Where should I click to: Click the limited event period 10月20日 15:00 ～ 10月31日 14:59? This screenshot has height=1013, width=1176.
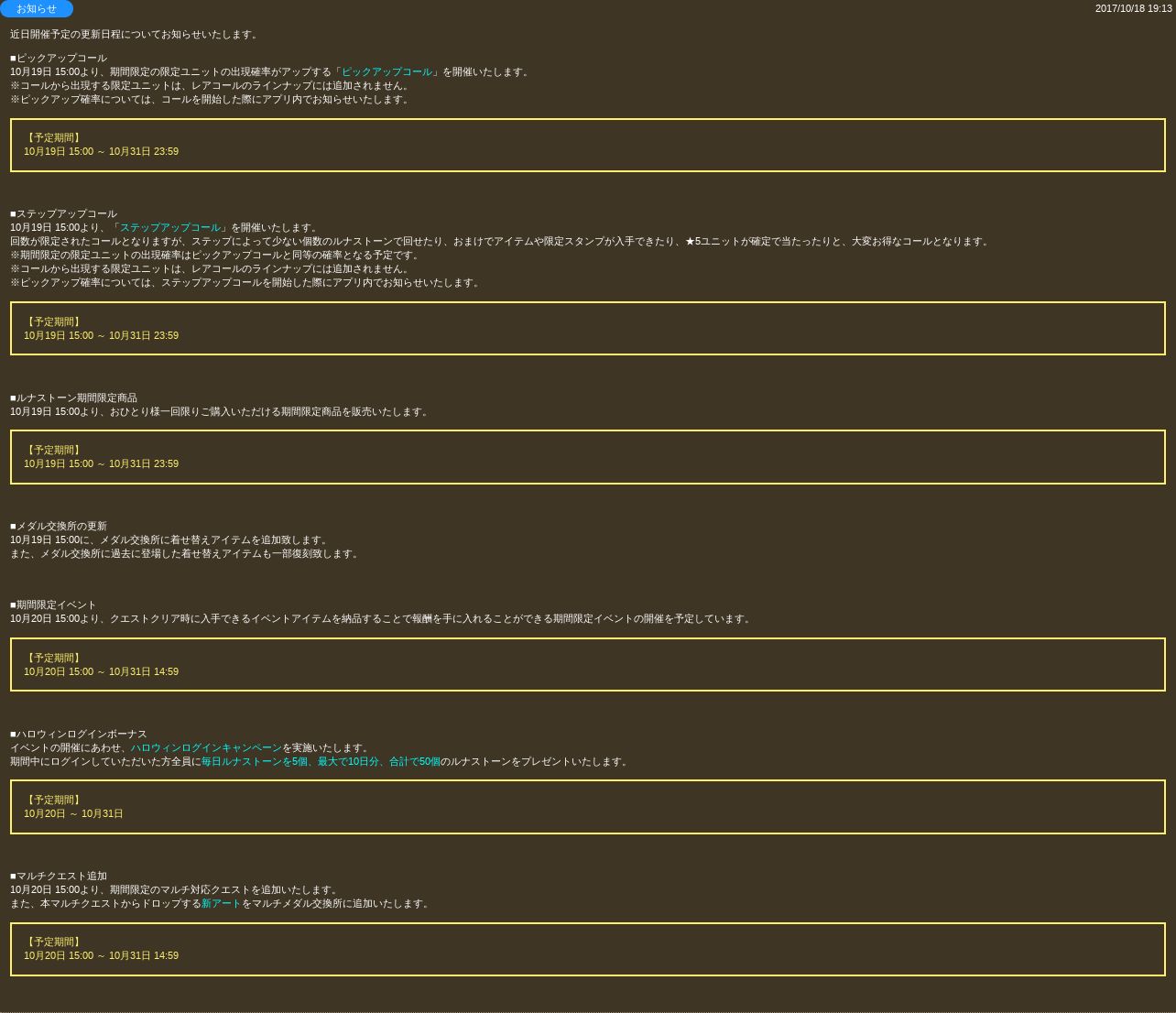coord(101,672)
